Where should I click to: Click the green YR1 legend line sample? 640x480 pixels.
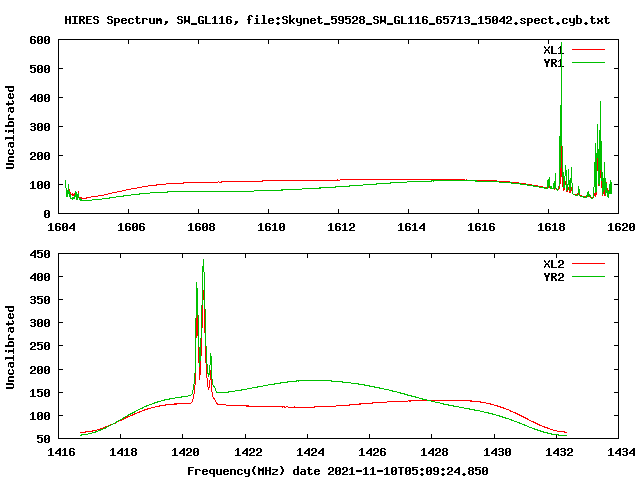588,62
